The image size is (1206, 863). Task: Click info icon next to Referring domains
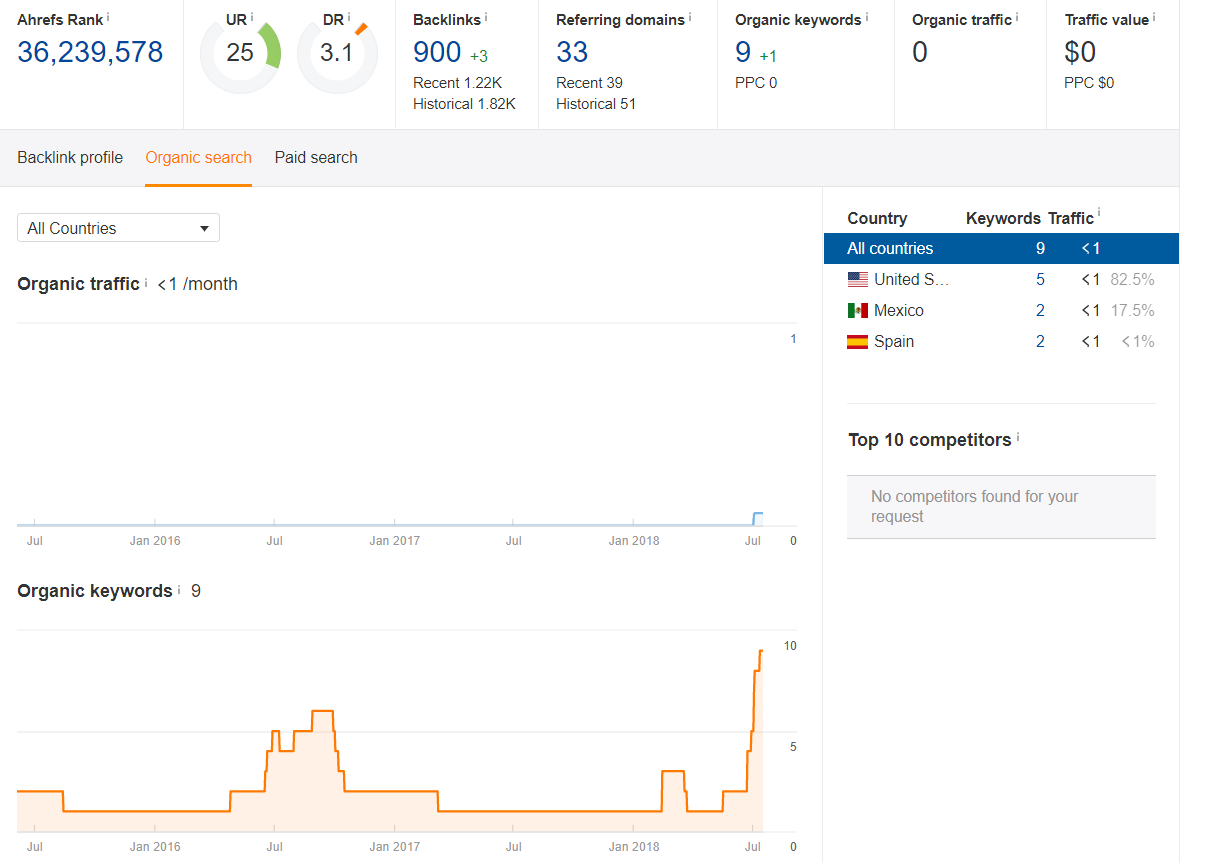pyautogui.click(x=690, y=17)
